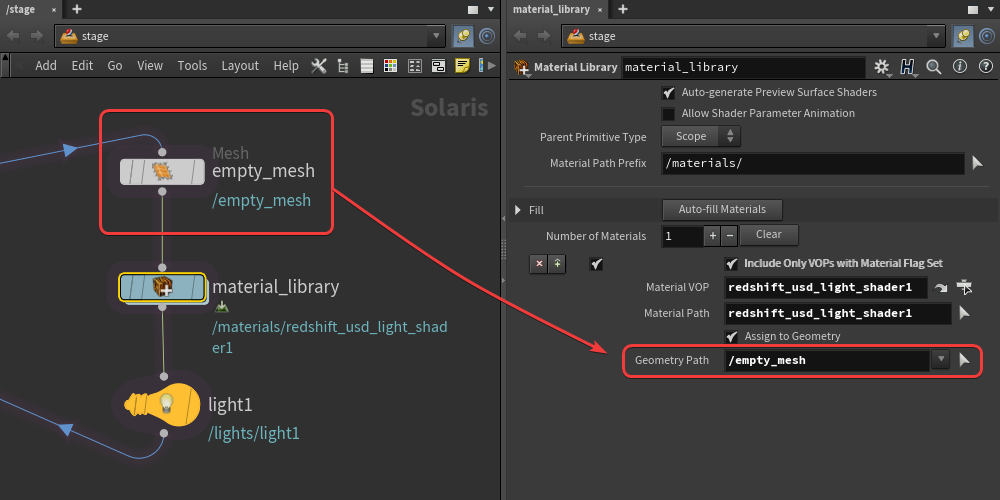Remove material entry with the red x button
The image size is (1000, 500).
[x=540, y=264]
